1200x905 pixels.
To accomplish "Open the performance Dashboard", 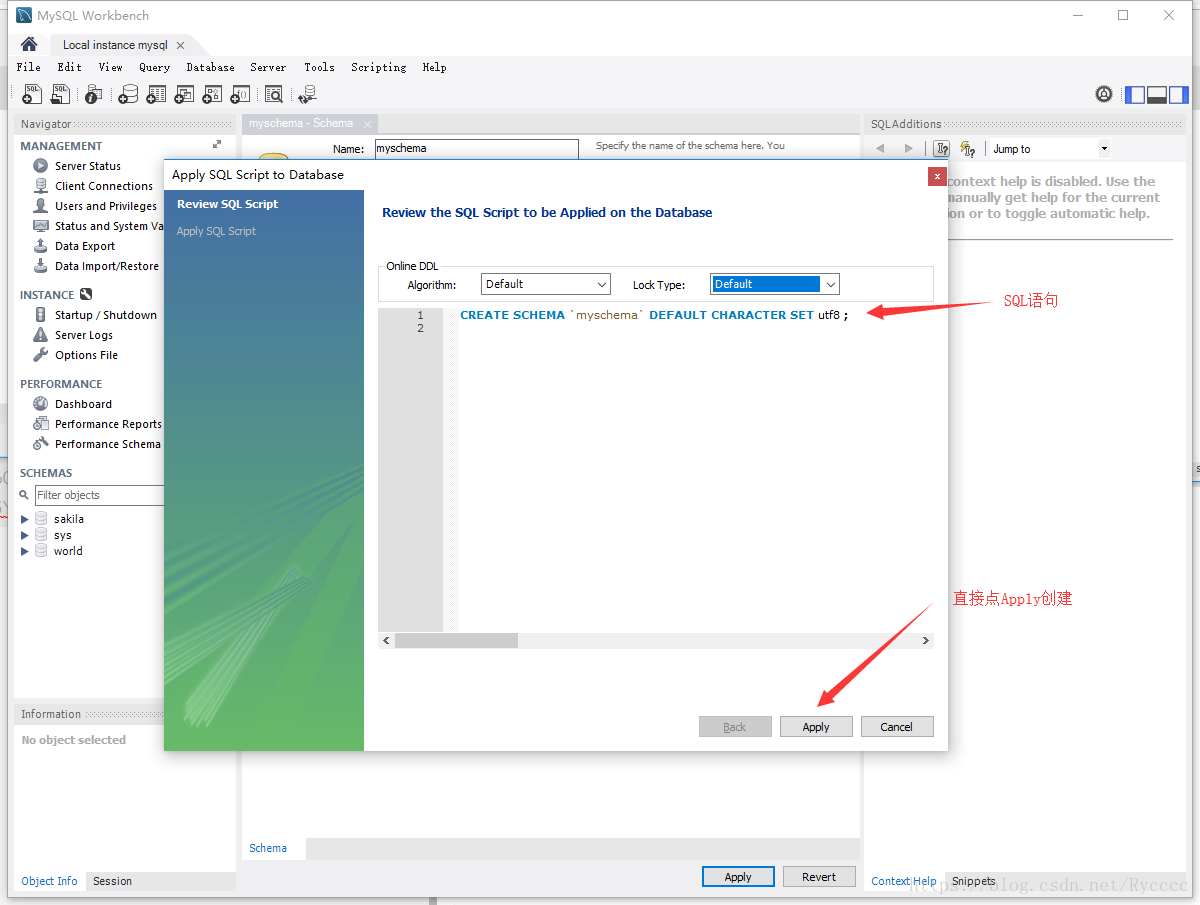I will pyautogui.click(x=83, y=404).
